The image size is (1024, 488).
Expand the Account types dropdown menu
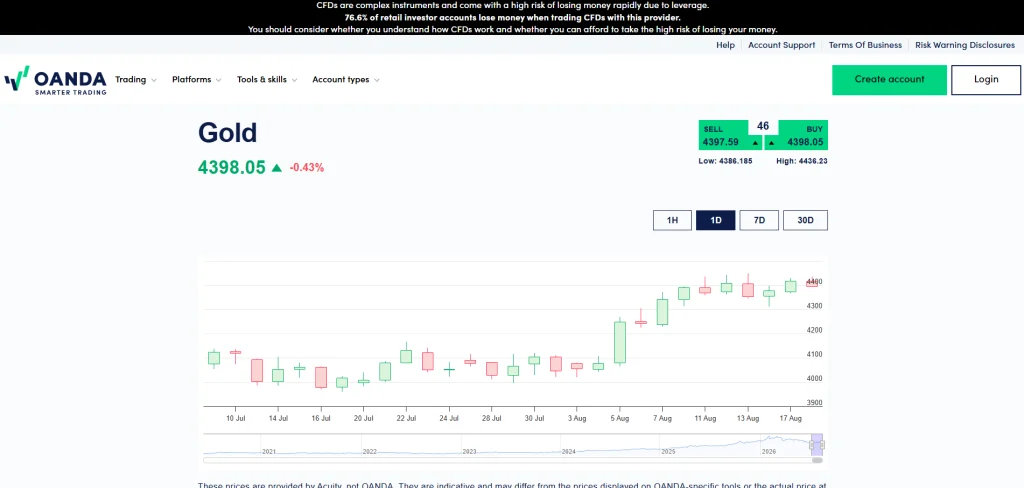(x=346, y=80)
